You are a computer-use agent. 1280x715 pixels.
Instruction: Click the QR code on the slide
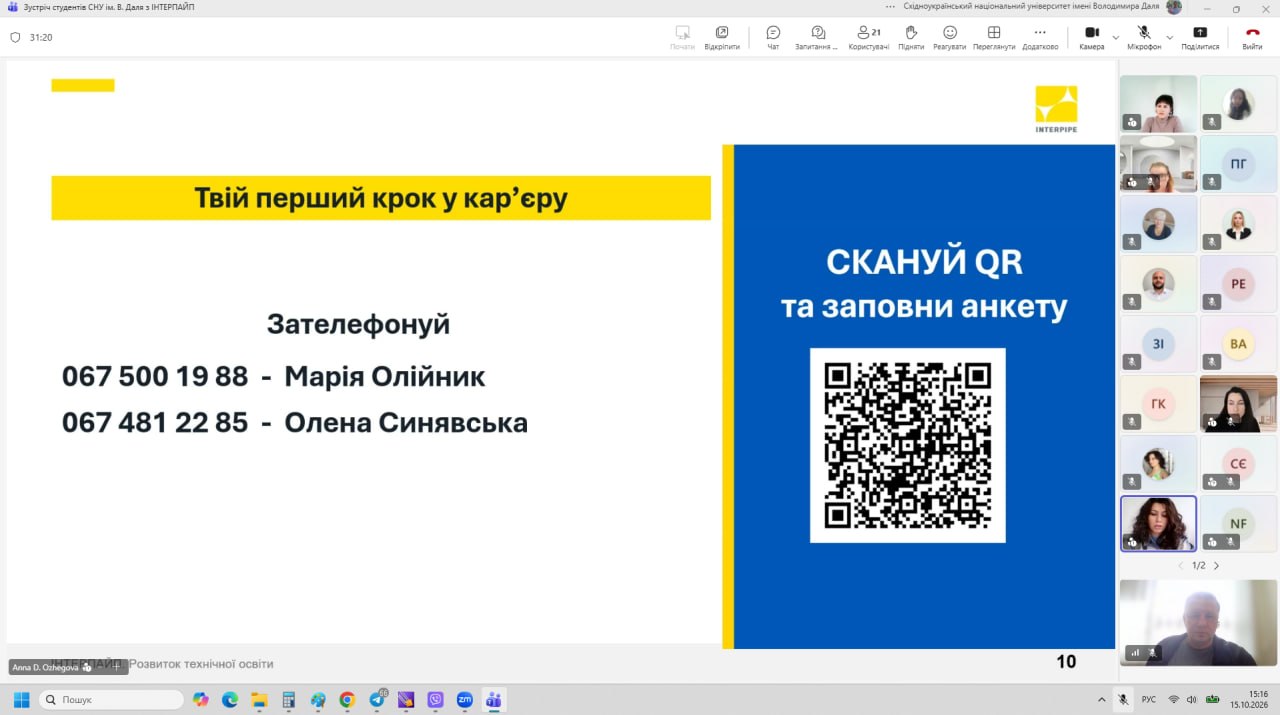[x=907, y=445]
